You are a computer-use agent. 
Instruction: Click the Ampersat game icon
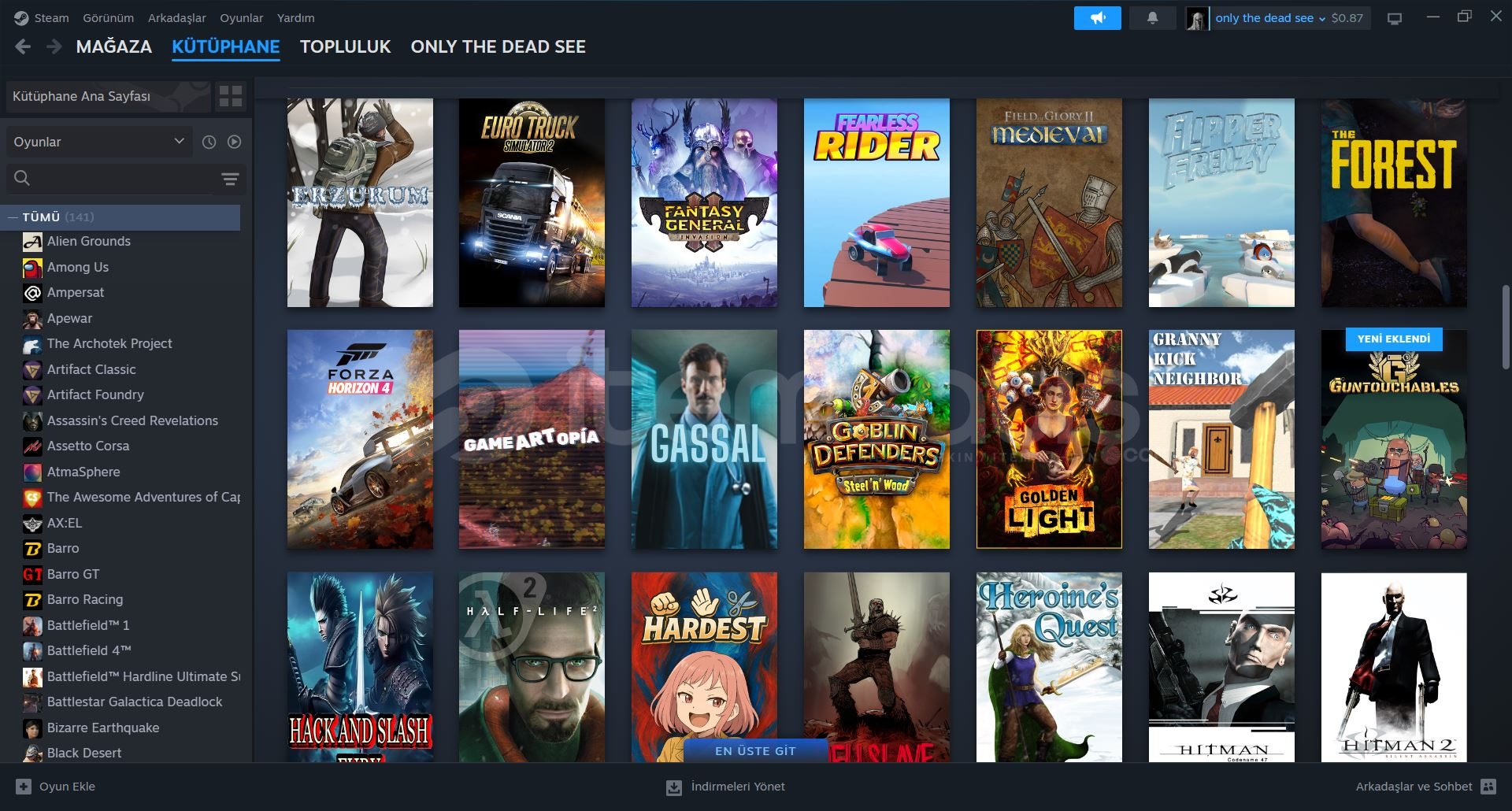click(32, 293)
